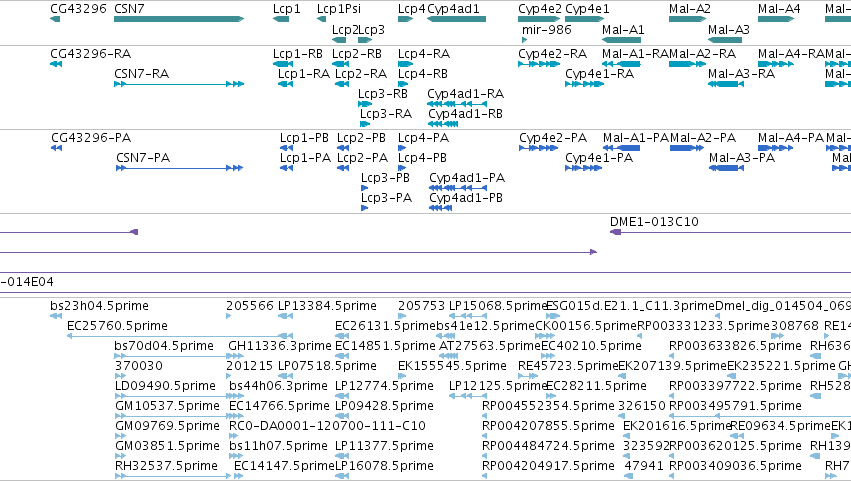
Task: Click the Cyp4e1 gene label
Action: [587, 9]
